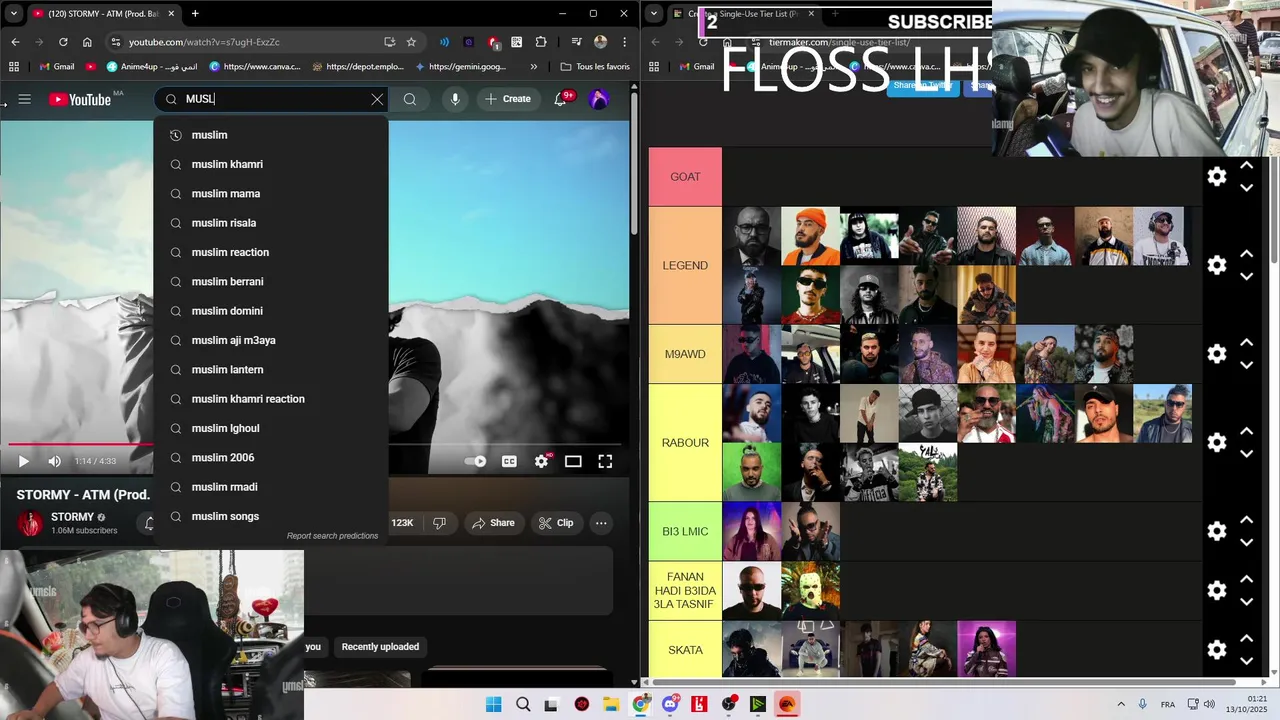This screenshot has width=1280, height=720.
Task: Move the BI3 LMIC tier up
Action: [x=1247, y=520]
